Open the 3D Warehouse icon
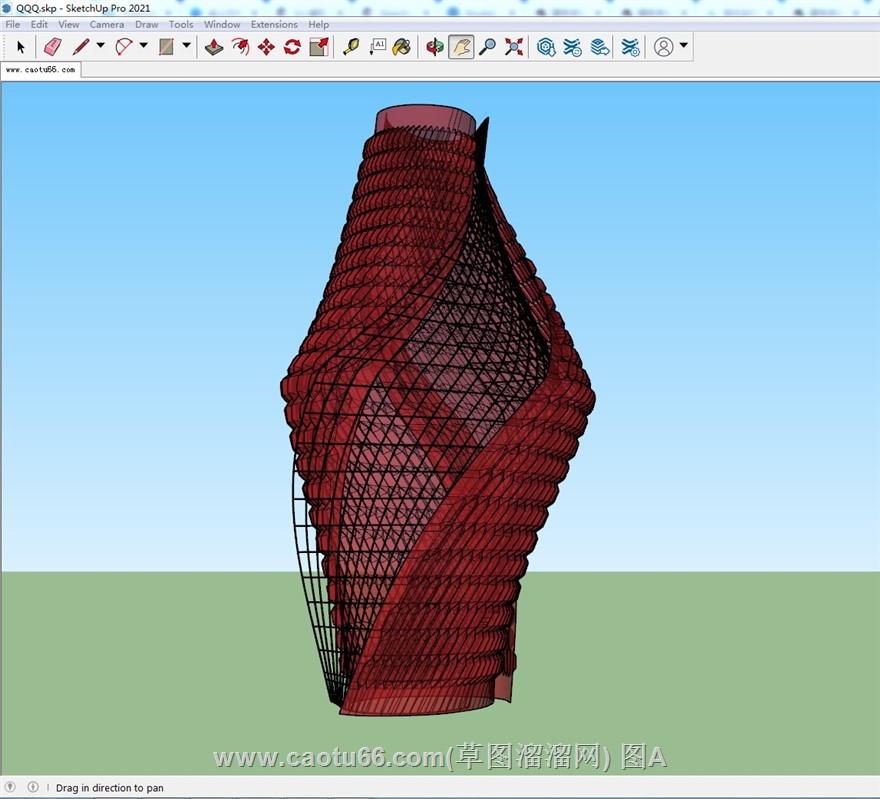880x799 pixels. [546, 47]
